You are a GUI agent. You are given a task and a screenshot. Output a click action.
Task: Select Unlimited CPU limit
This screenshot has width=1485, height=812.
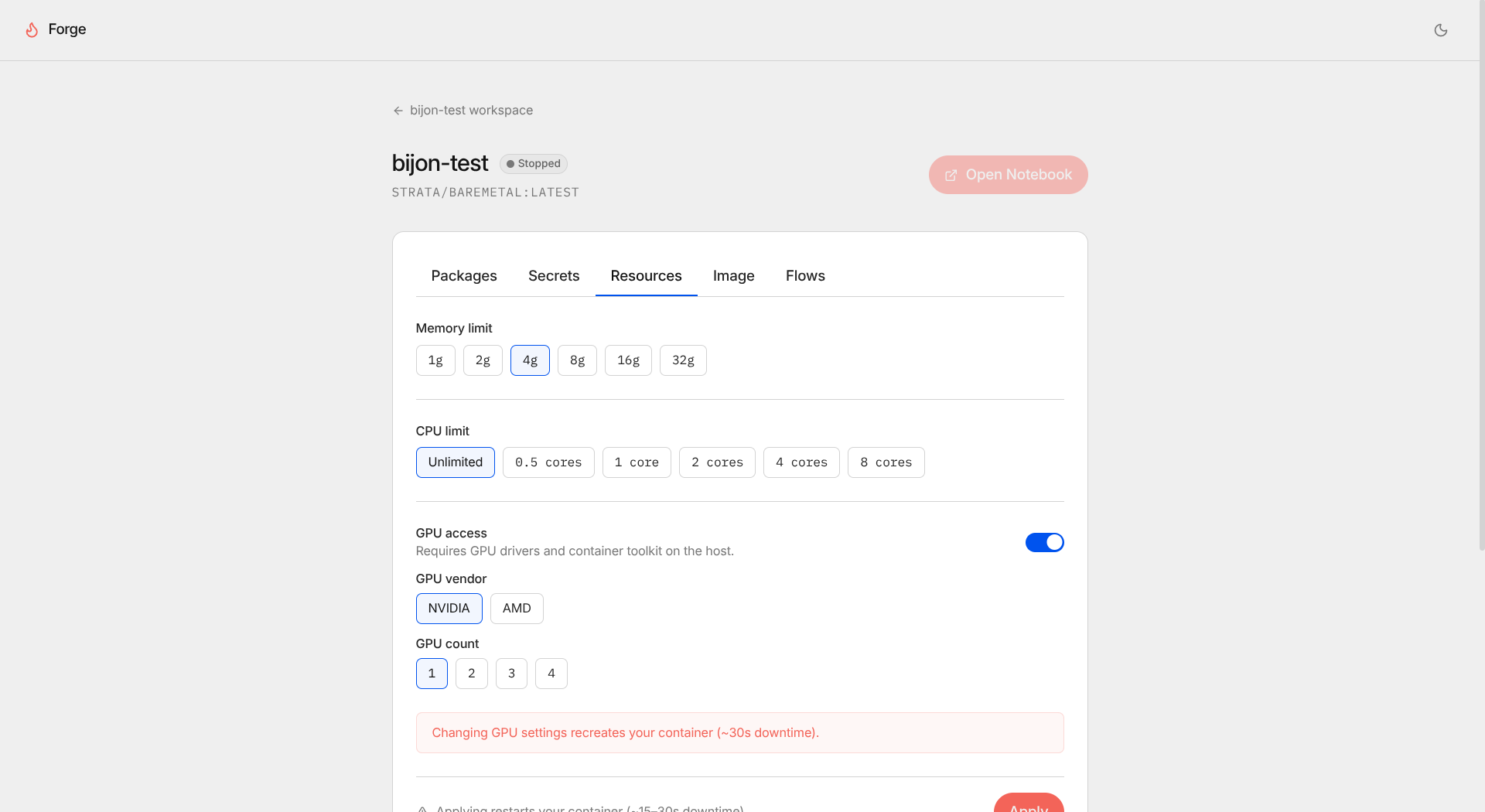[455, 462]
